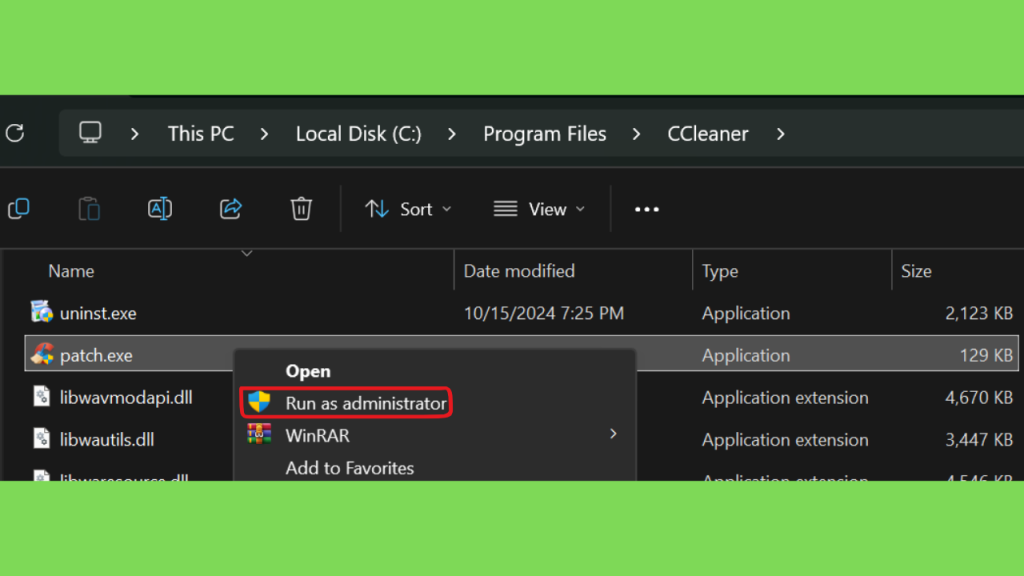Sort files by the Name column header
This screenshot has width=1024, height=576.
[x=71, y=271]
